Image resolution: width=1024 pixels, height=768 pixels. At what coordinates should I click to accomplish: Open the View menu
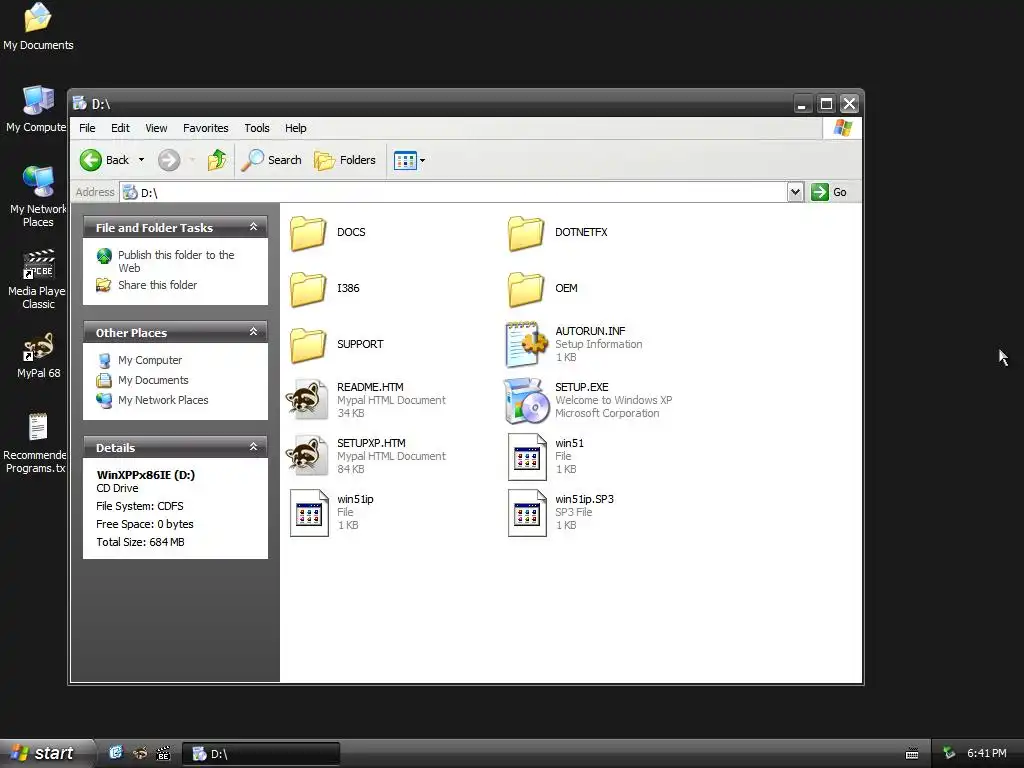156,128
